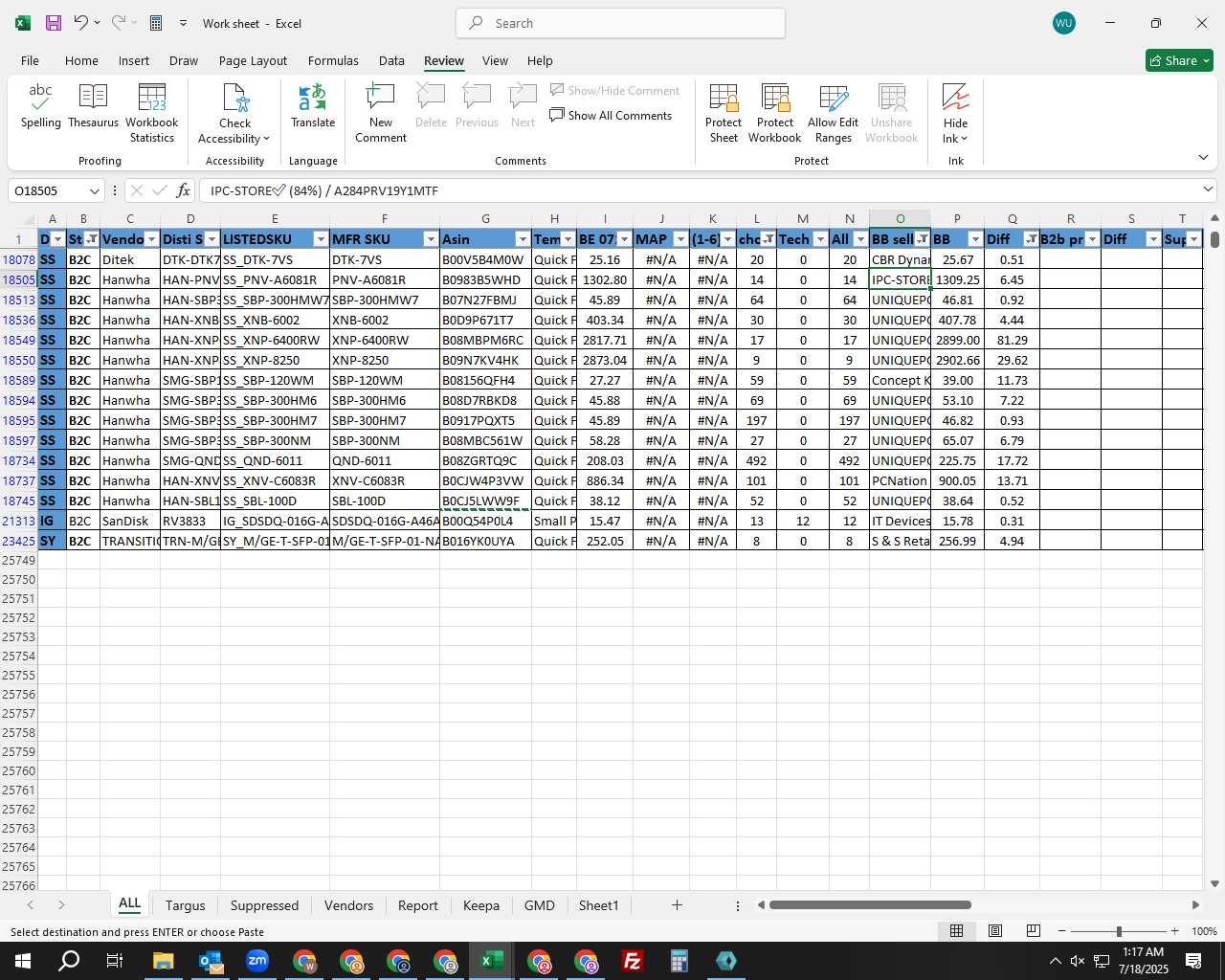Open Allow Edit Ranges
This screenshot has height=980, width=1225.
pyautogui.click(x=833, y=113)
